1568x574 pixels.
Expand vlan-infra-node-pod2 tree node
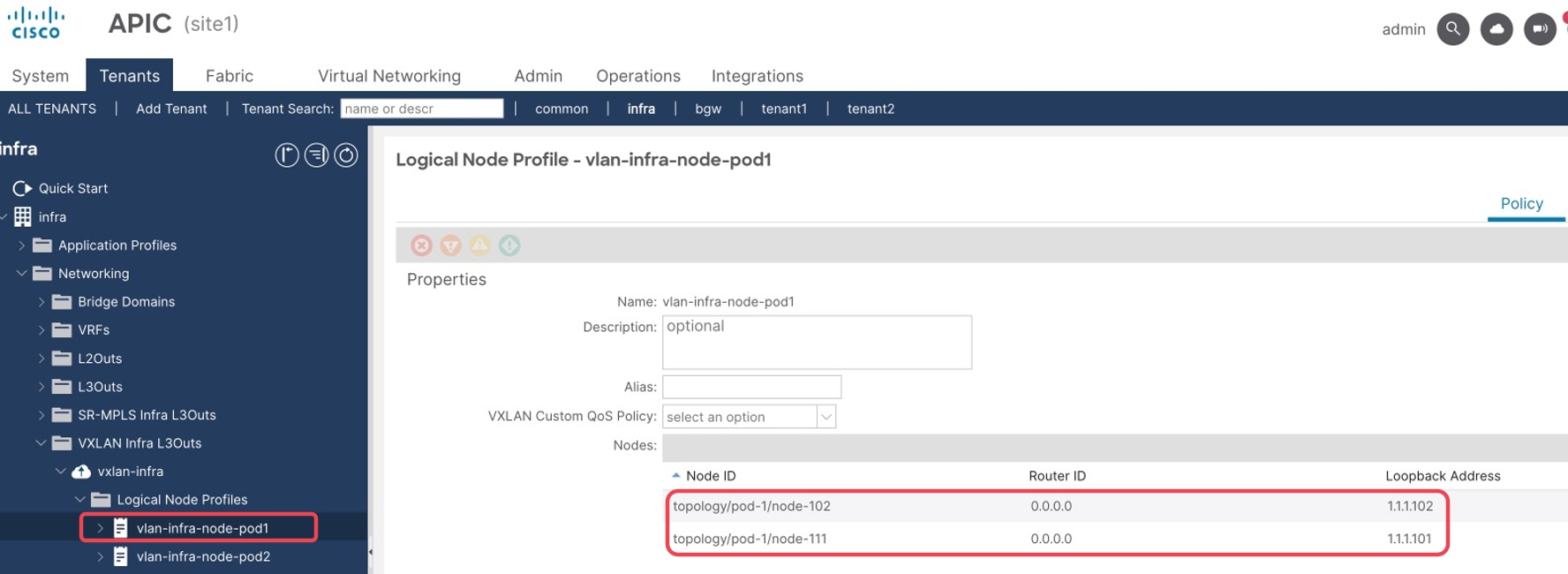point(100,556)
